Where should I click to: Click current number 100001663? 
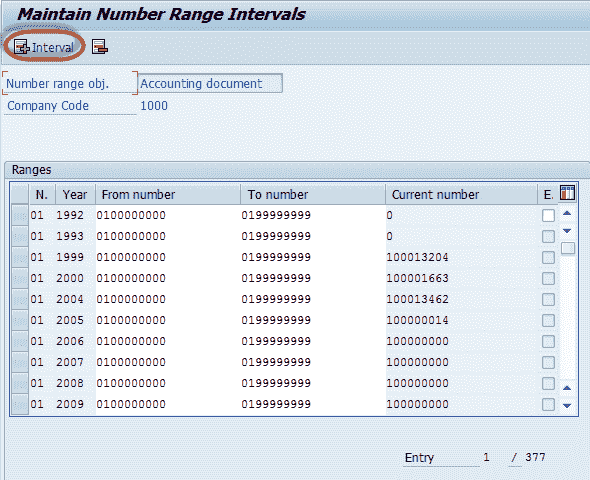tap(418, 279)
